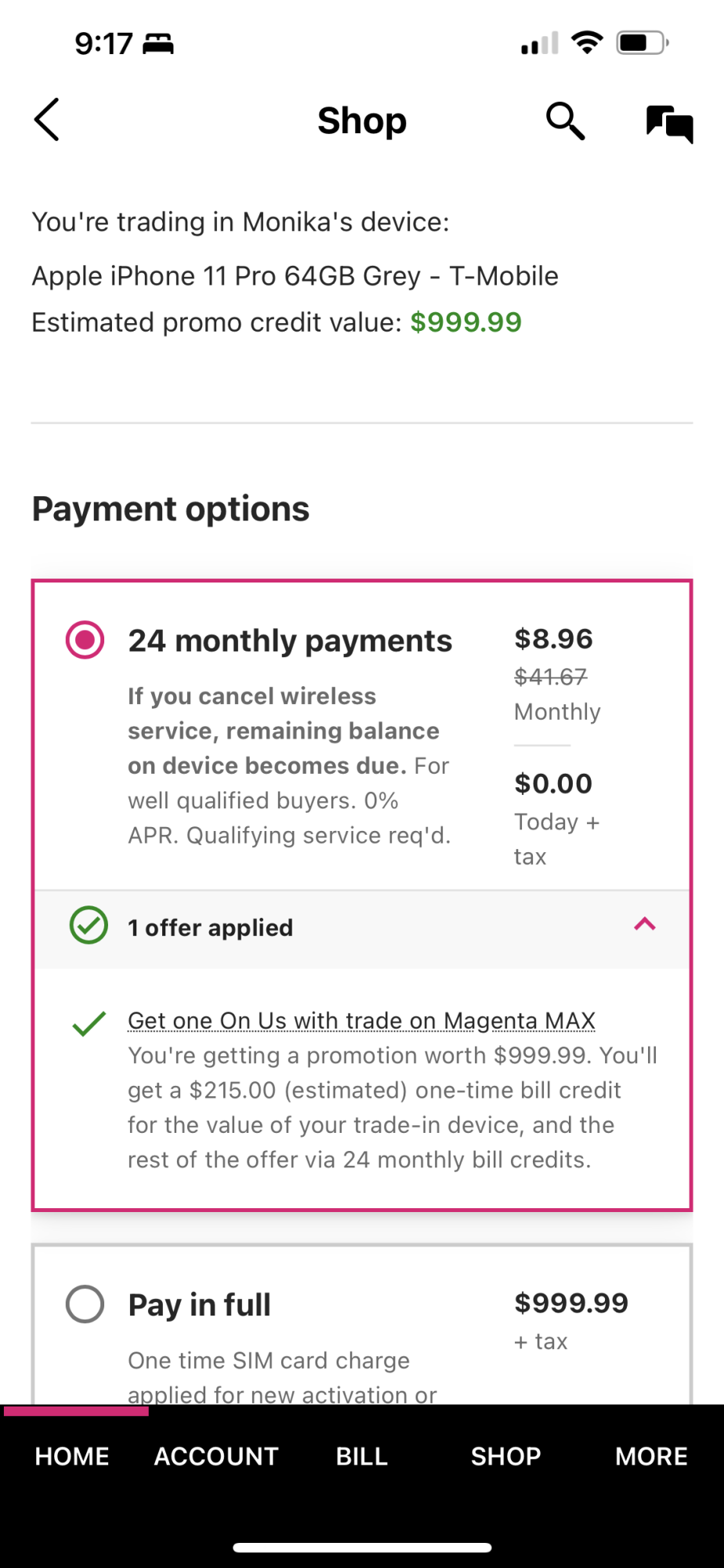The width and height of the screenshot is (724, 1568).
Task: Select the 24 monthly payments radio button
Action: (x=85, y=640)
